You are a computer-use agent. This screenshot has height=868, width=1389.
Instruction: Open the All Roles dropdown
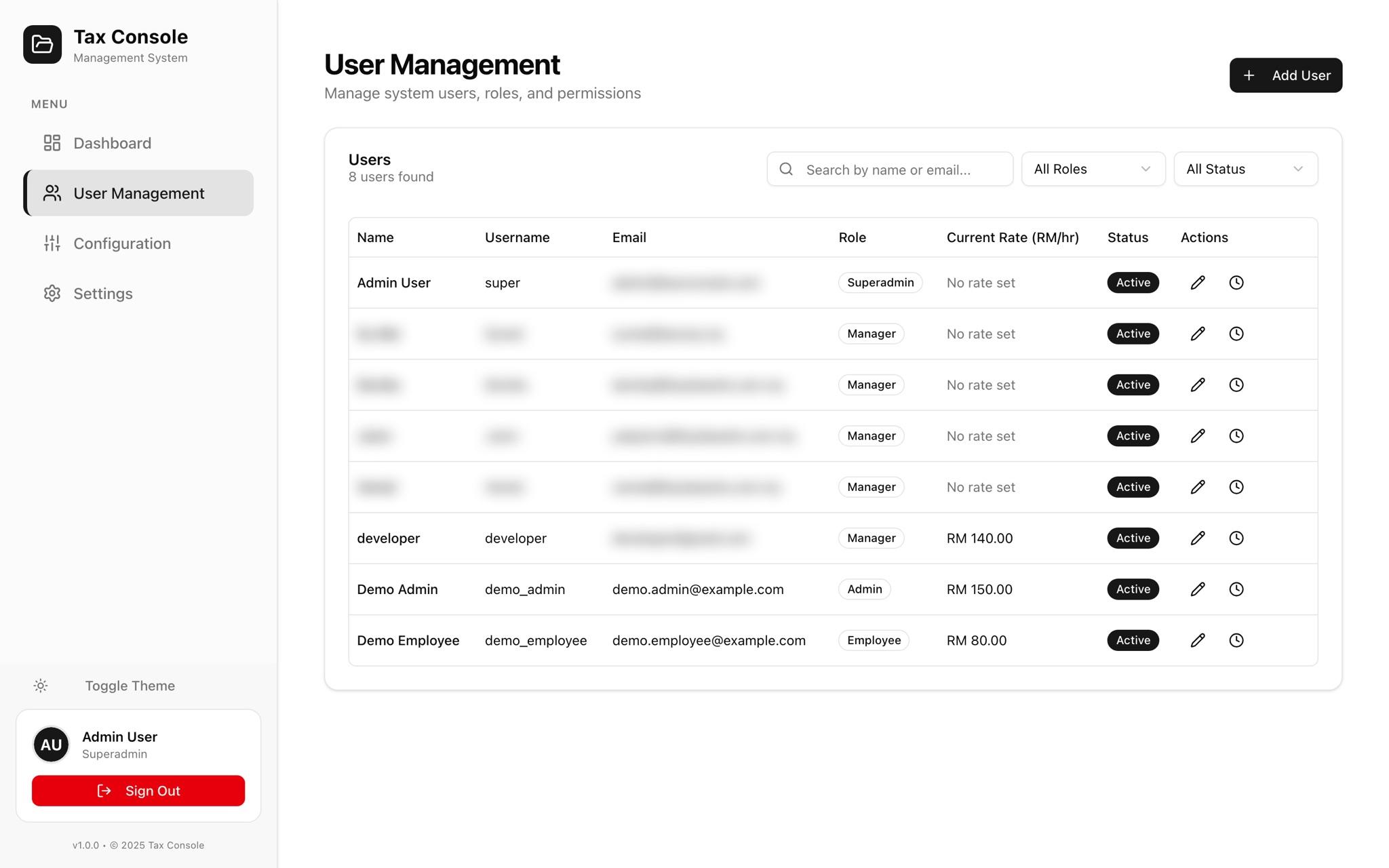(1093, 169)
